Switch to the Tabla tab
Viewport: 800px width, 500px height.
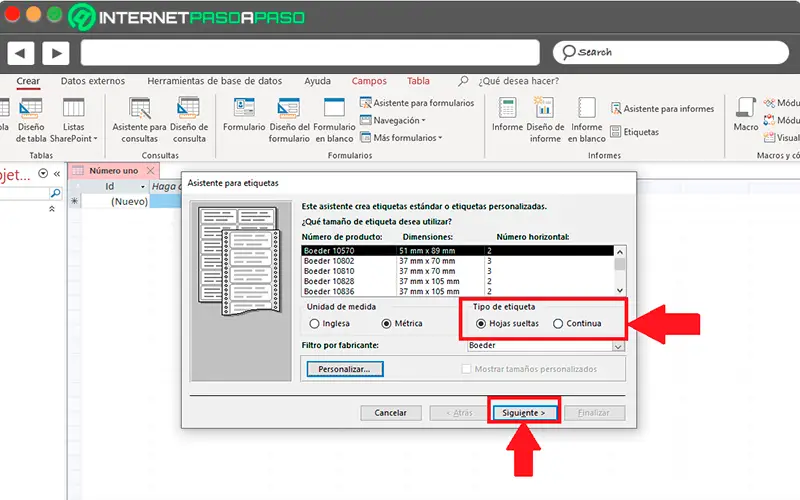(x=418, y=81)
